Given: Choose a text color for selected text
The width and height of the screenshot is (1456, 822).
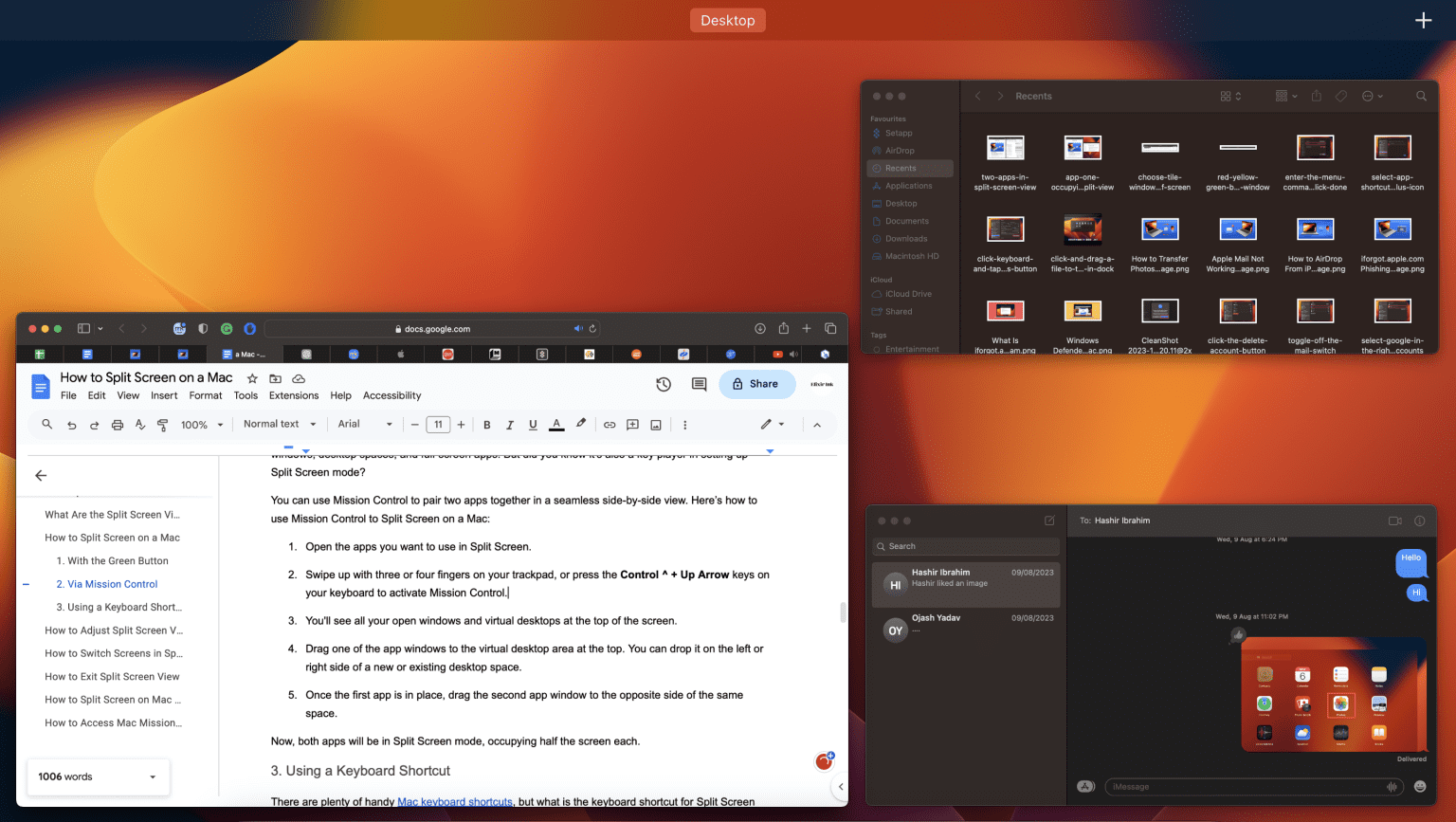Looking at the screenshot, I should pyautogui.click(x=556, y=424).
